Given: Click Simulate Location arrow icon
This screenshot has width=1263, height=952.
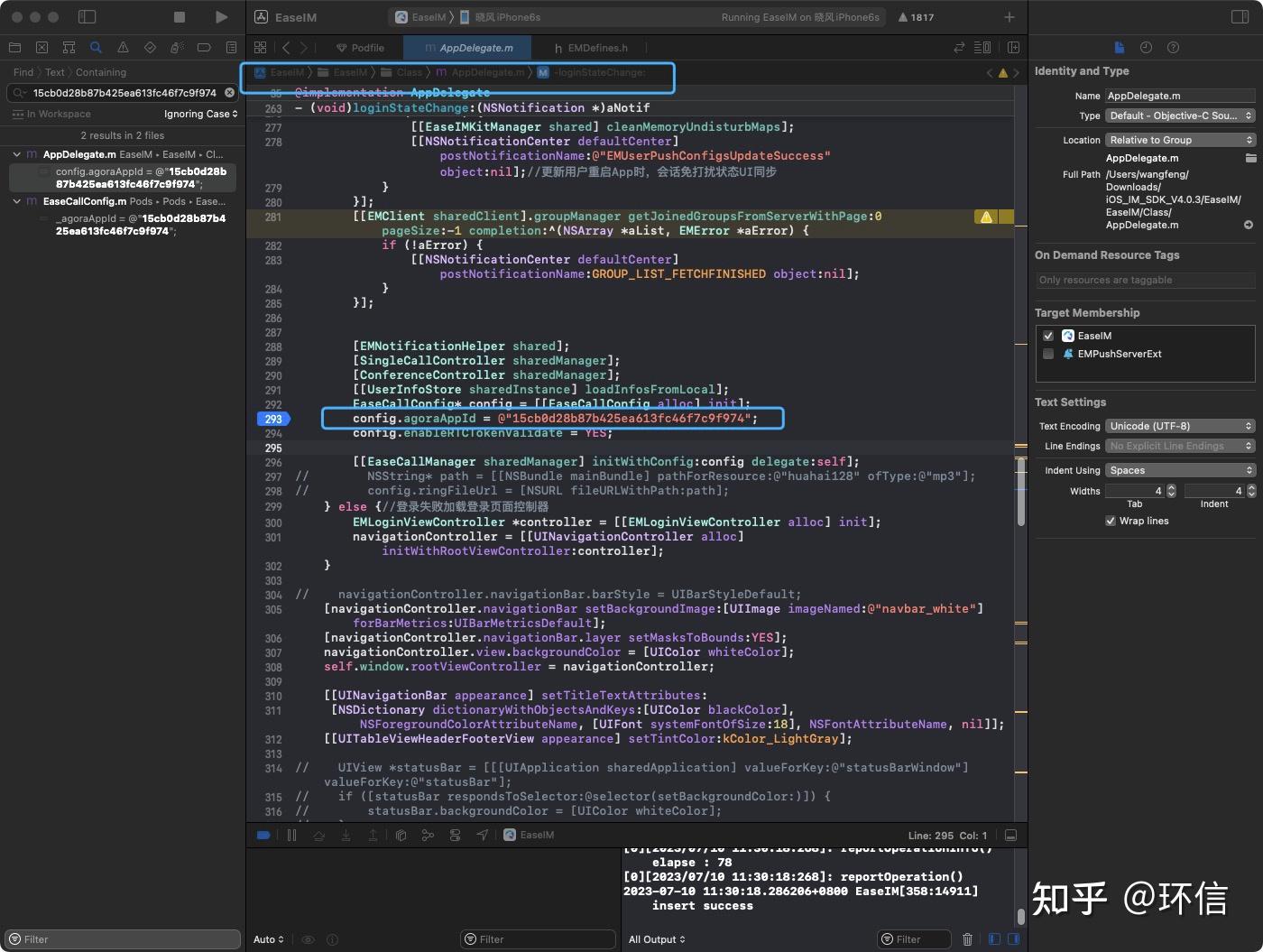Looking at the screenshot, I should [x=483, y=836].
